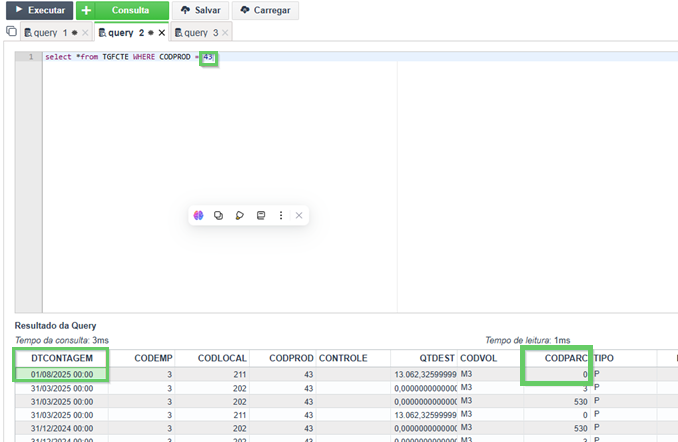Open three-dot more options in floating toolbar
Screen dimensions: 678x442
click(x=281, y=215)
